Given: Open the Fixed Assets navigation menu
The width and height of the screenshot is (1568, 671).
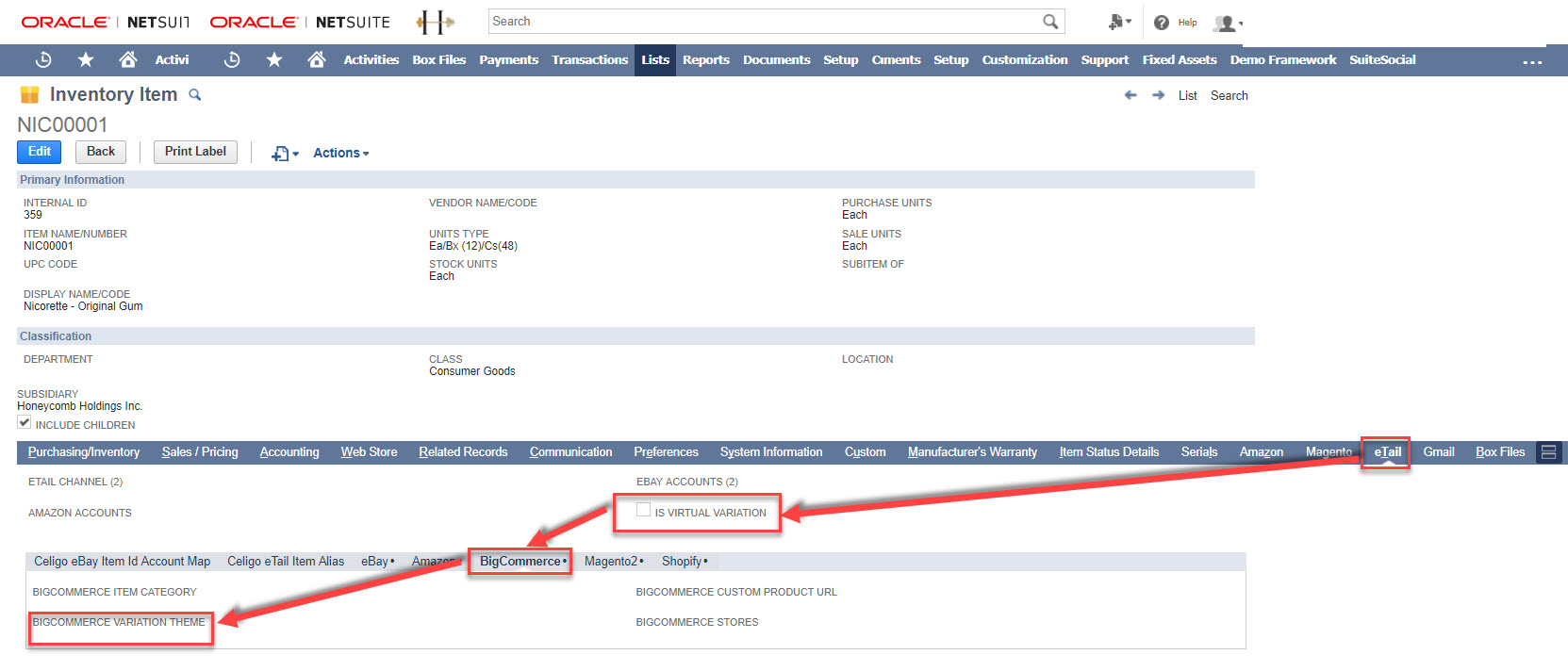Looking at the screenshot, I should [x=1180, y=59].
